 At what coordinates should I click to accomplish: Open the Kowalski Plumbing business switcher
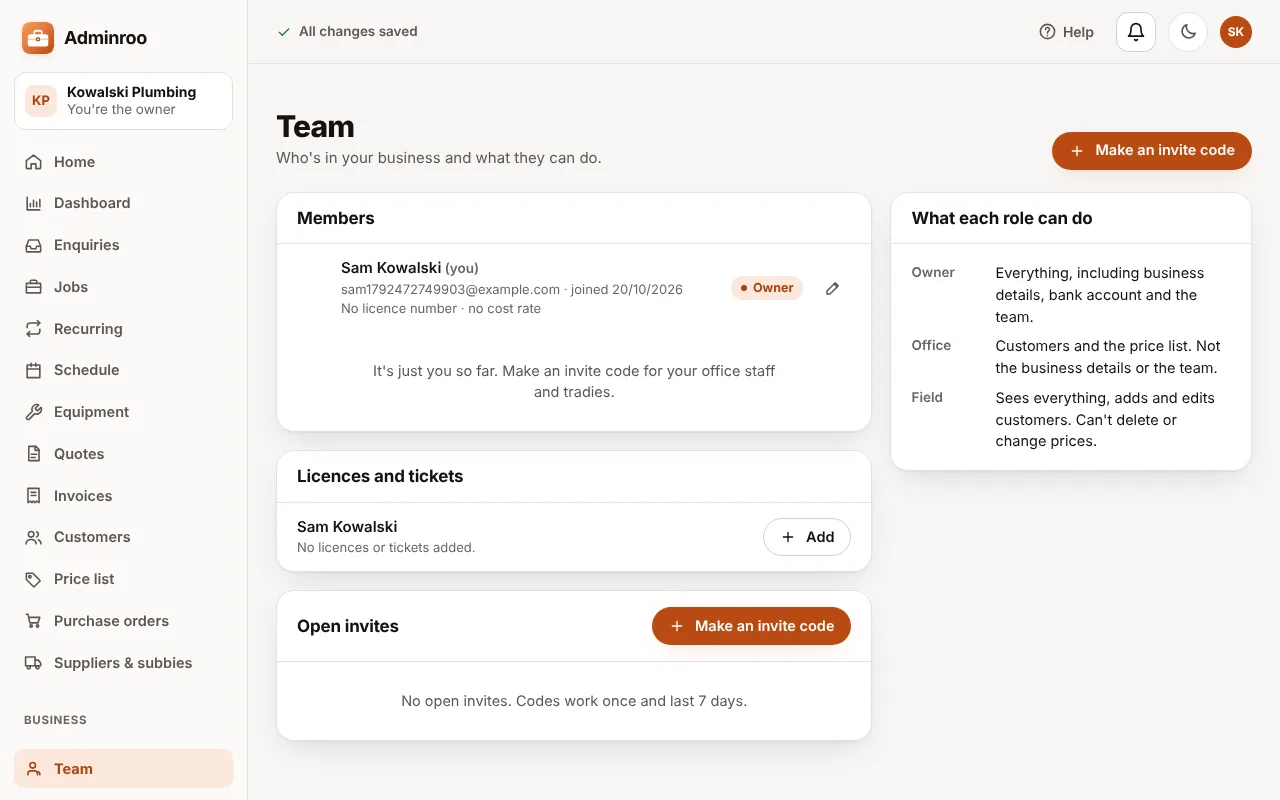click(124, 101)
